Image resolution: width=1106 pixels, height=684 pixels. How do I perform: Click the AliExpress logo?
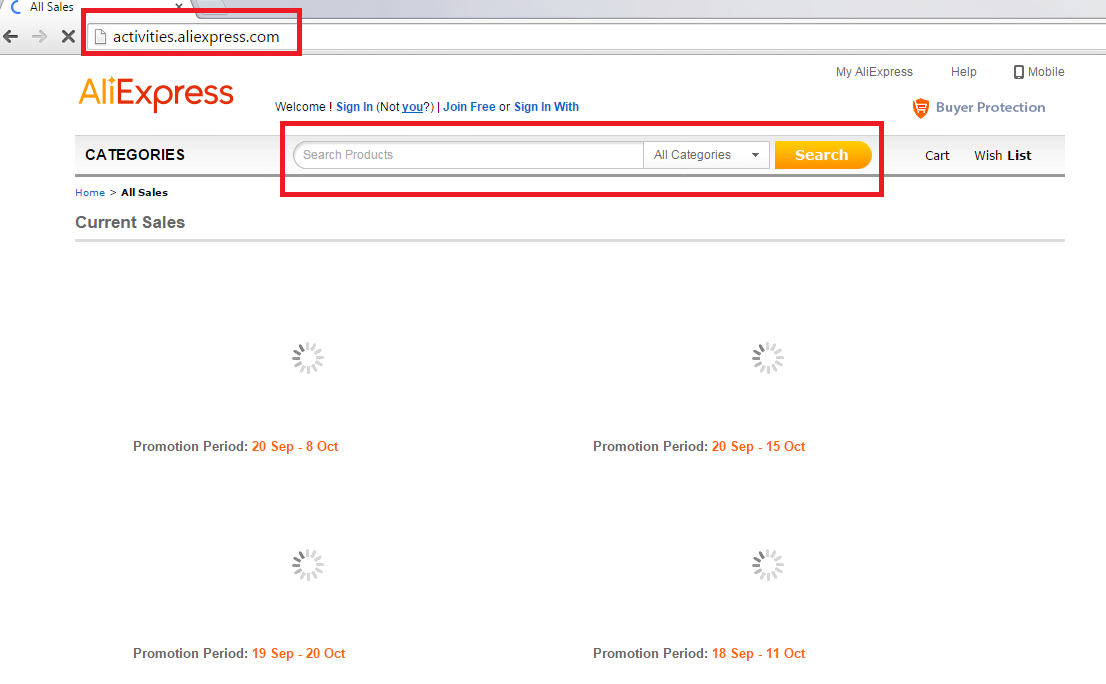[156, 94]
